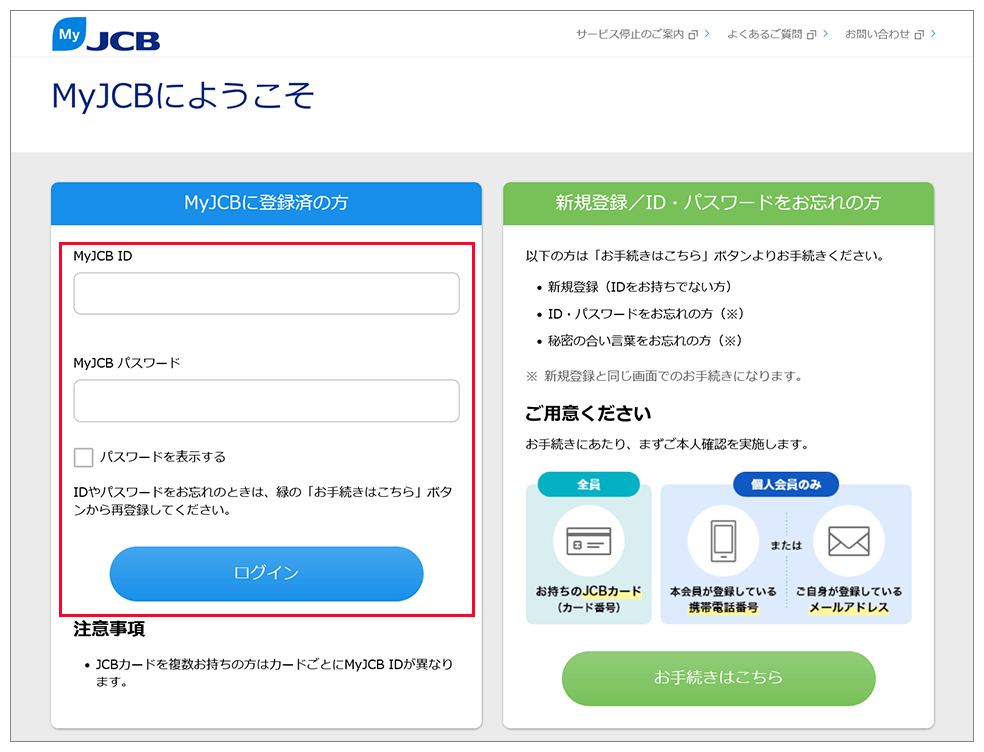The image size is (984, 752).
Task: Click the ID・パスワードをお忘れの方（※） bullet
Action: pyautogui.click(x=646, y=314)
